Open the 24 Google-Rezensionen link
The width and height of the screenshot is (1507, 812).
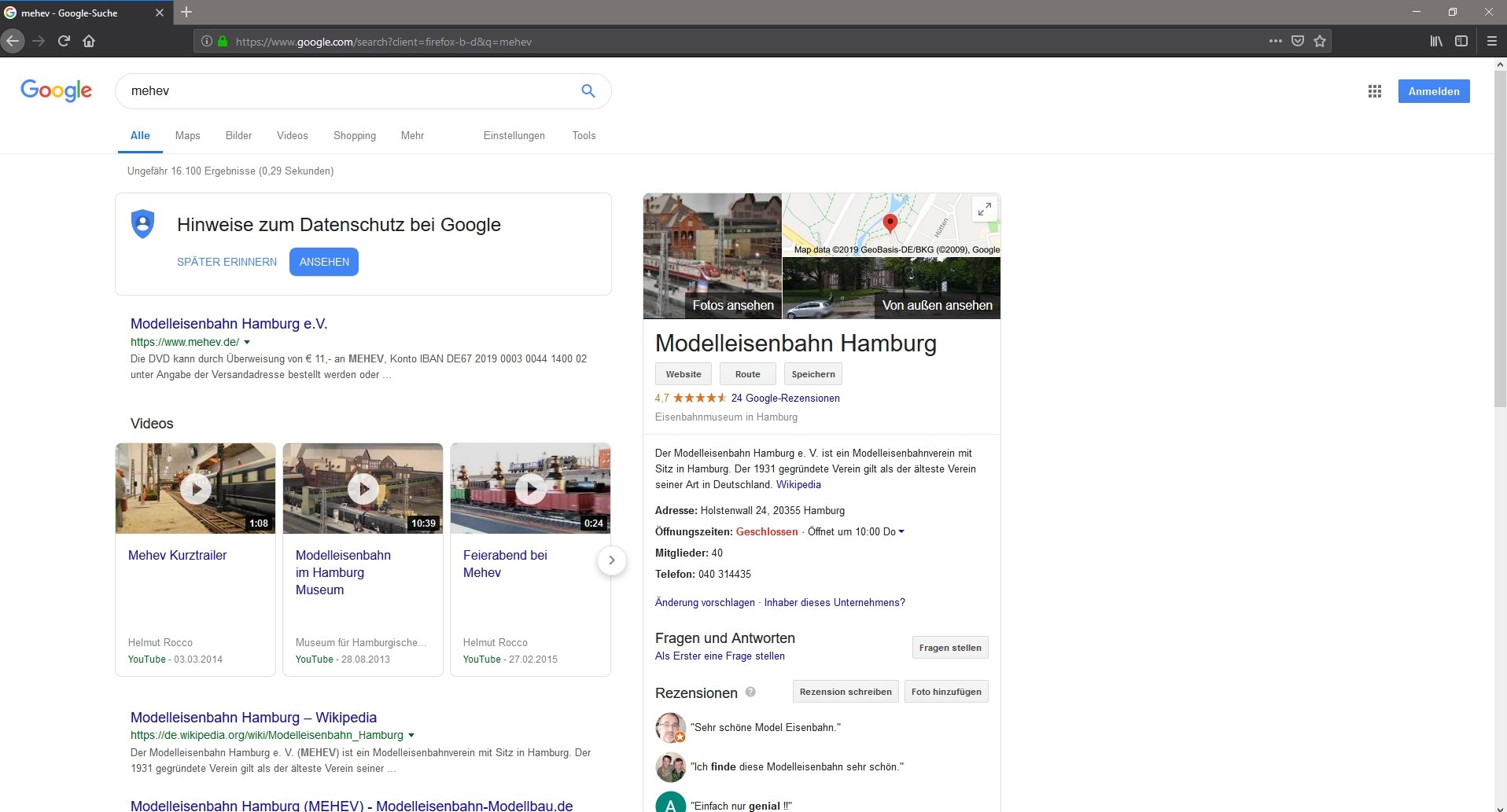(x=785, y=398)
